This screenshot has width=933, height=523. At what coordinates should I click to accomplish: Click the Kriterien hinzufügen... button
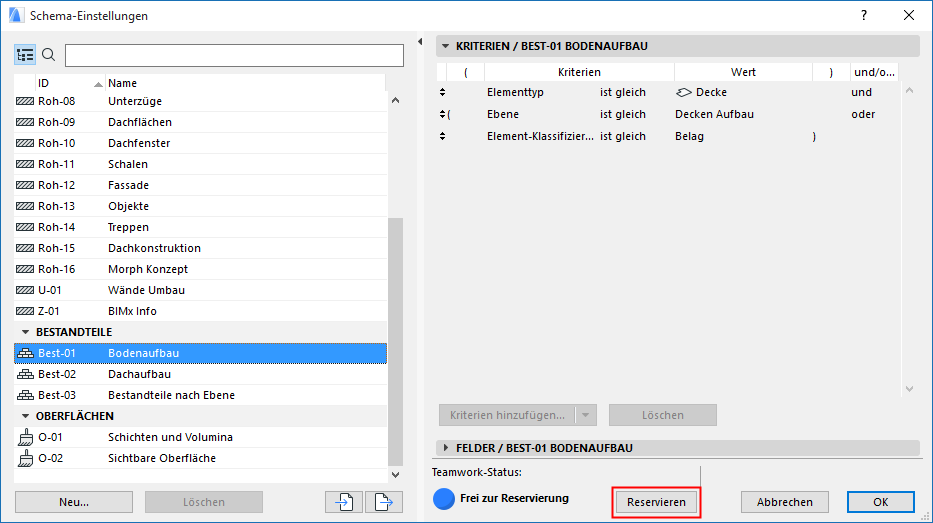point(507,415)
